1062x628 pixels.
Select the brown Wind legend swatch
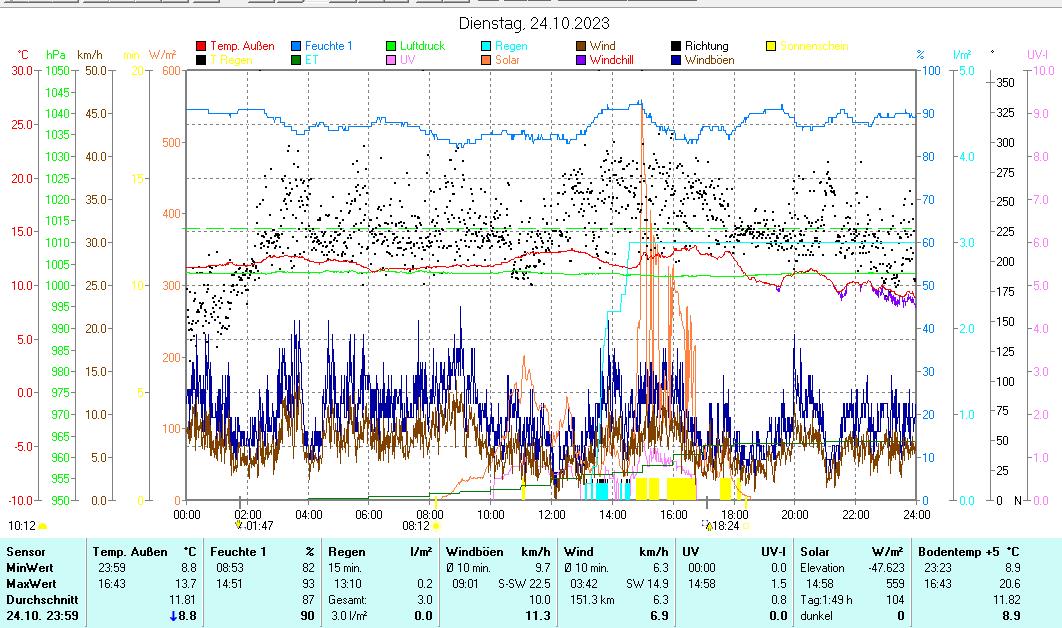click(581, 46)
